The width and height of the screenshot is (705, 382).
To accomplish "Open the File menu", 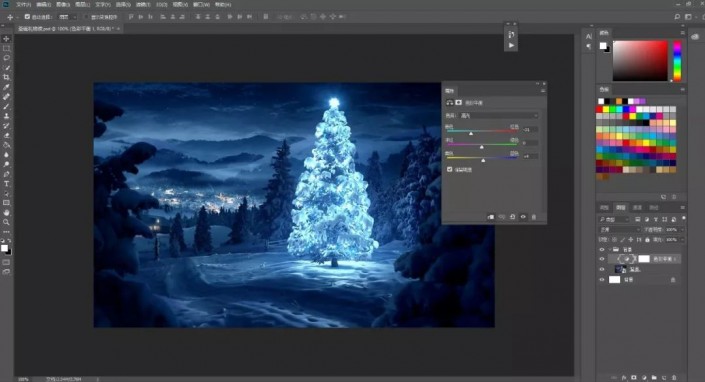I will (x=23, y=4).
